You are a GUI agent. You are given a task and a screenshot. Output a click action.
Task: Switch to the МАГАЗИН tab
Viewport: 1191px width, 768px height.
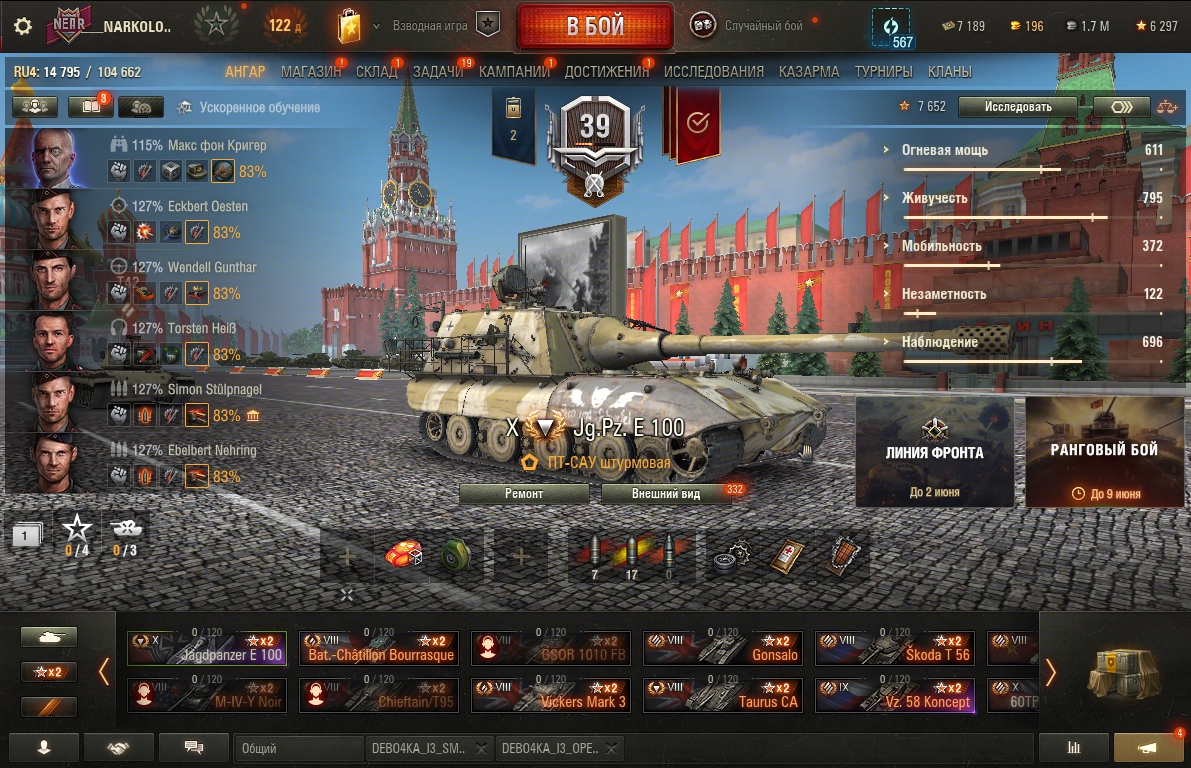click(x=311, y=71)
